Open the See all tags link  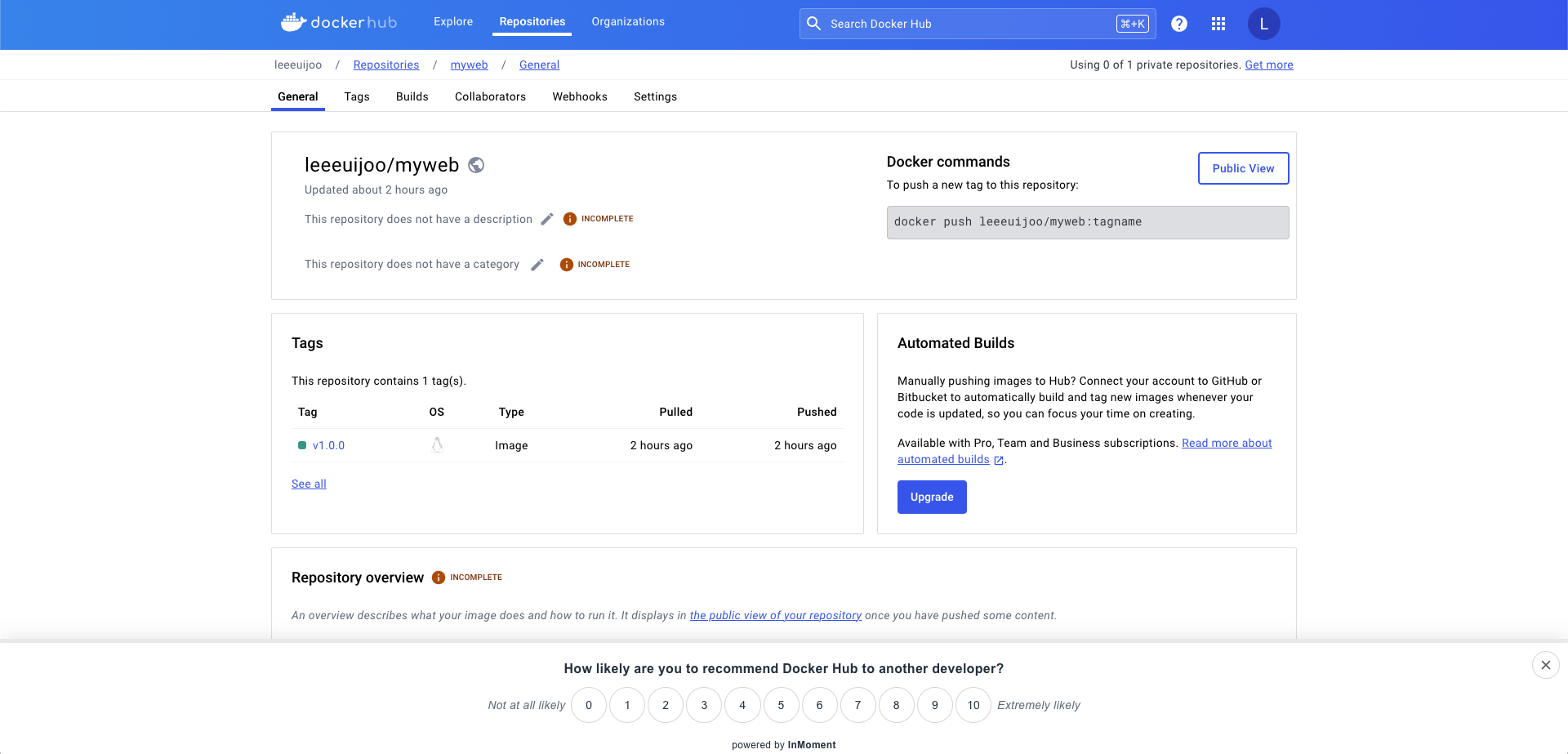309,484
